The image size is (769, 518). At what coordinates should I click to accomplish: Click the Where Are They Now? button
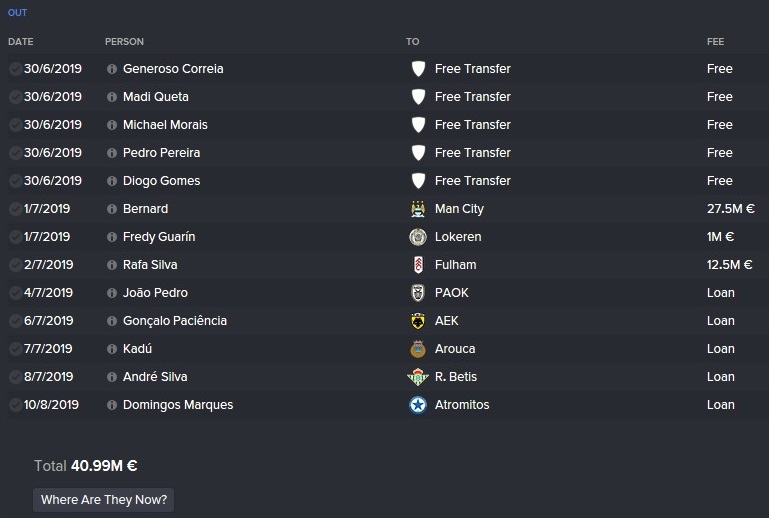[103, 500]
